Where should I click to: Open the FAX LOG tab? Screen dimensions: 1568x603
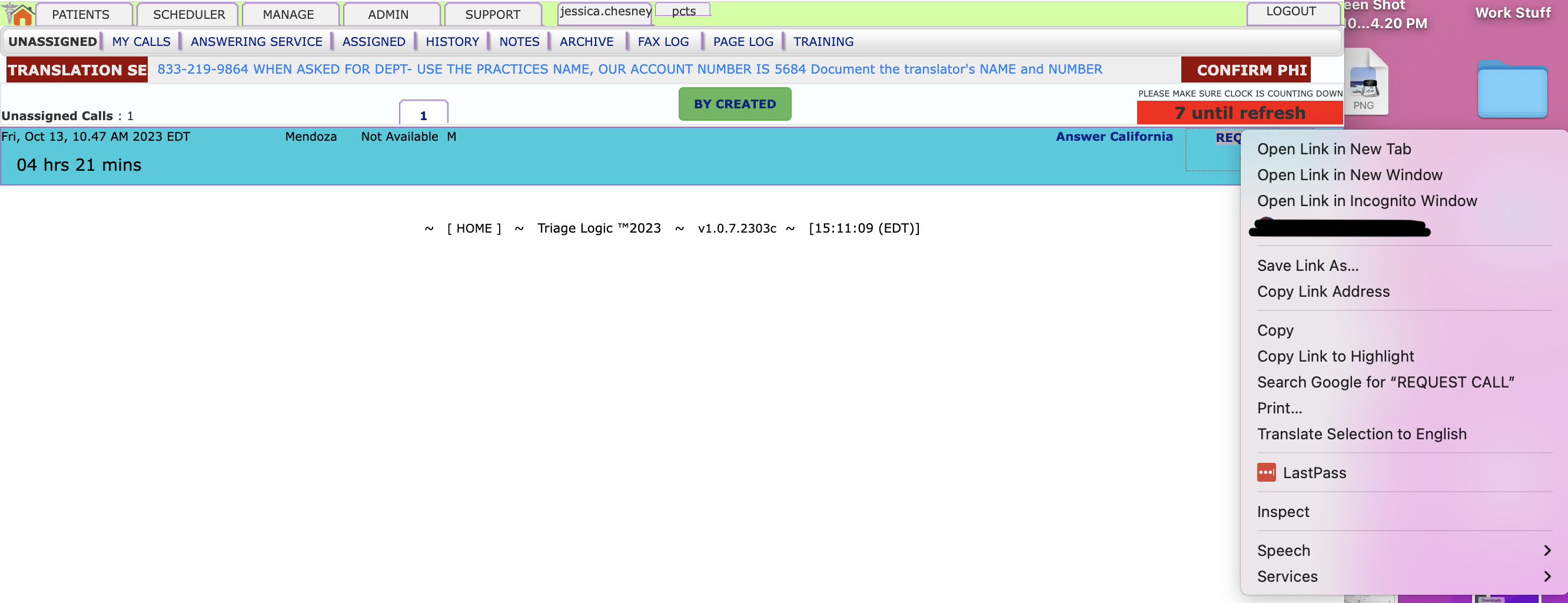[x=663, y=41]
